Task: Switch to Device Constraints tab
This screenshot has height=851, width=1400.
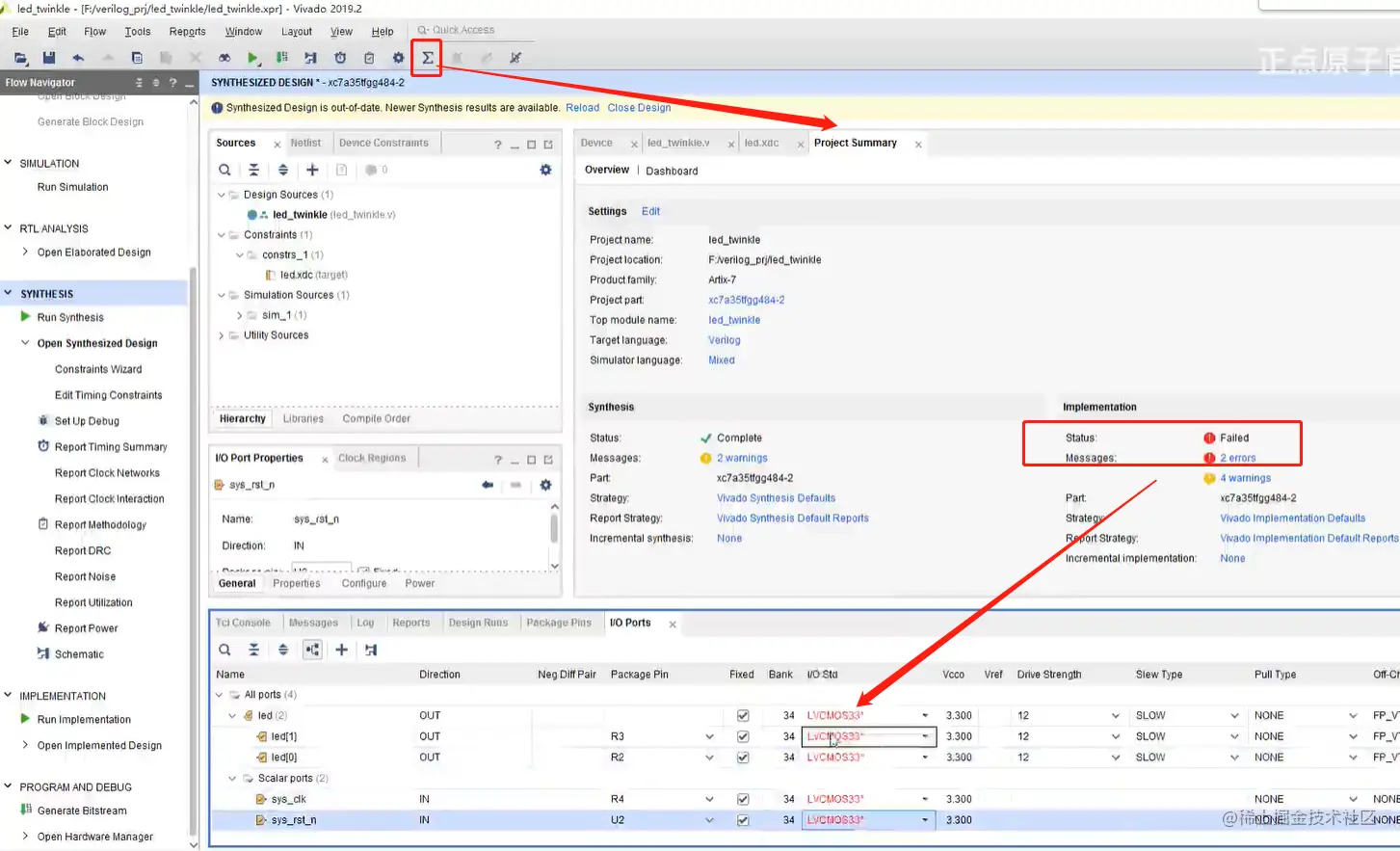Action: click(383, 143)
